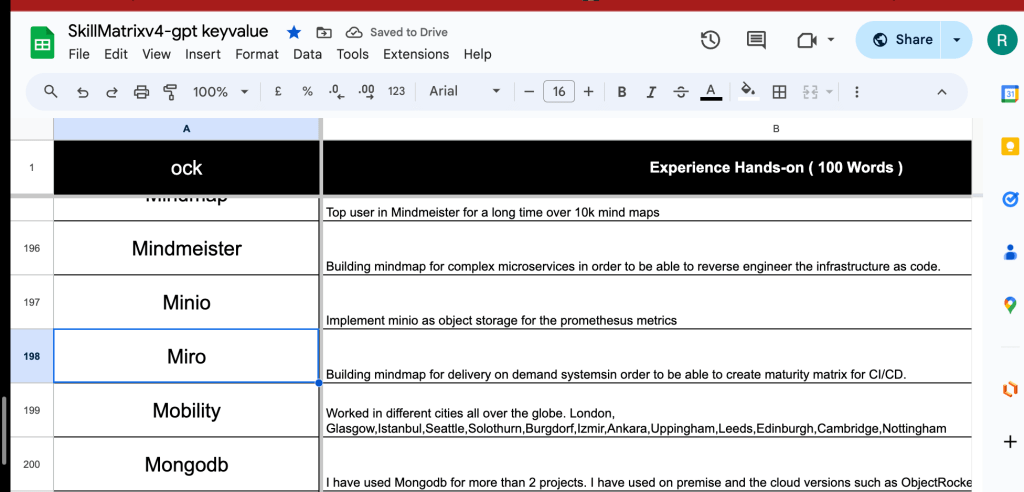The image size is (1024, 492).
Task: Expand the Share options arrow
Action: coord(957,40)
